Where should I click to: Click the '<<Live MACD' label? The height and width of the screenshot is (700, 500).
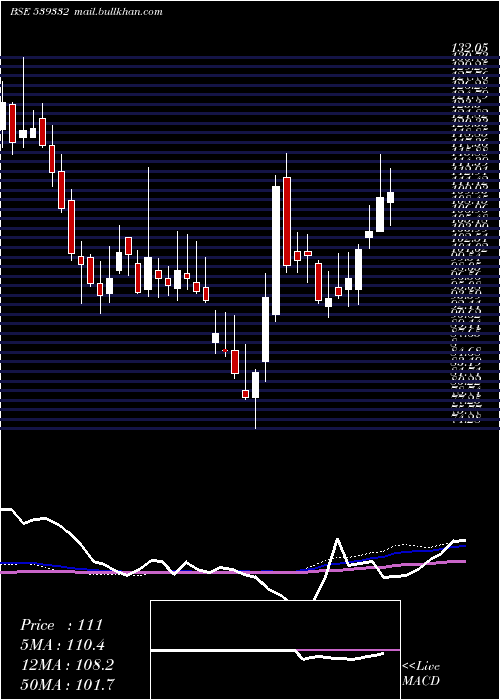point(421,674)
